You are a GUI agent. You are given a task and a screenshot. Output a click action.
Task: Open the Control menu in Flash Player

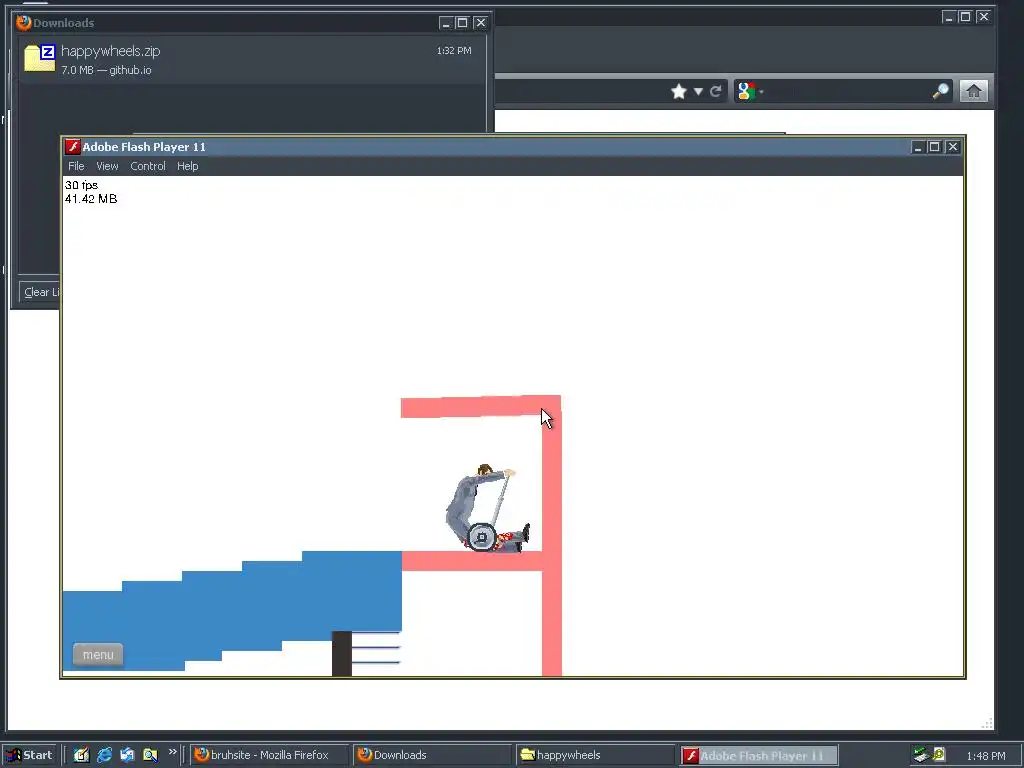(x=148, y=166)
